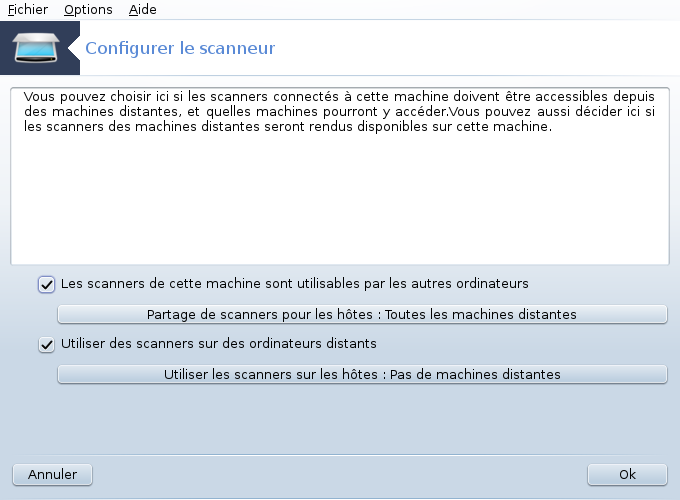Click the 'Configurer le scanneur' title
This screenshot has width=680, height=500.
(180, 48)
